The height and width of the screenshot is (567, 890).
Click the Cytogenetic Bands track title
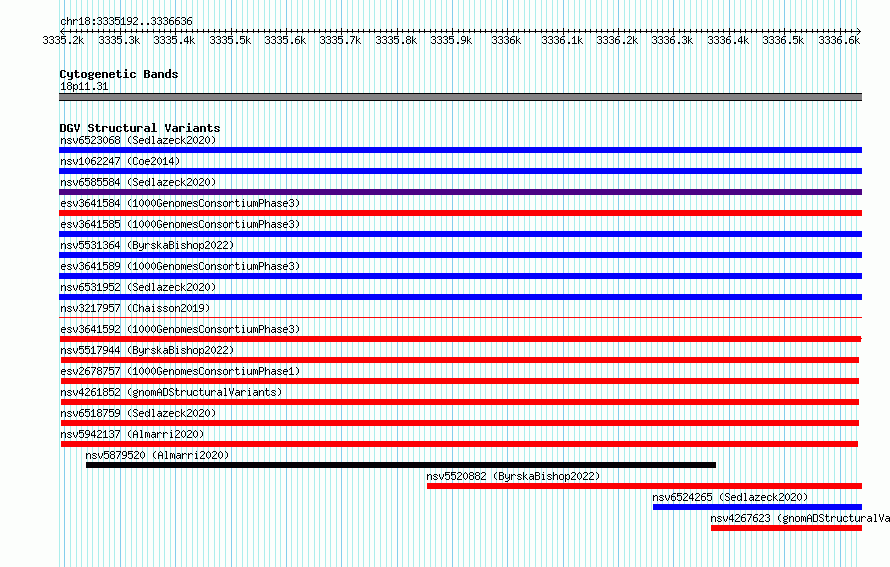[119, 74]
